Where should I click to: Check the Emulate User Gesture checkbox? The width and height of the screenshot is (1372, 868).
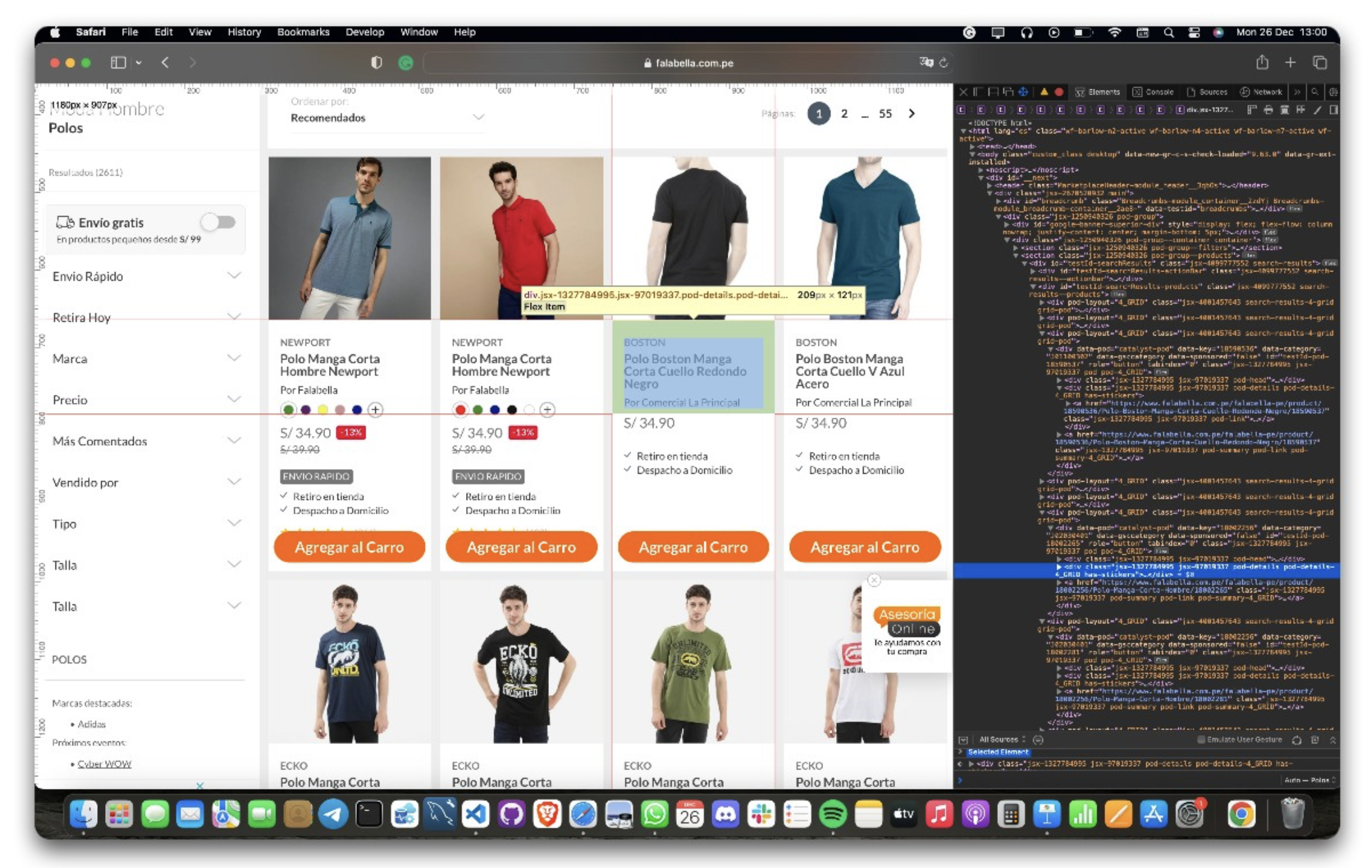[1202, 739]
